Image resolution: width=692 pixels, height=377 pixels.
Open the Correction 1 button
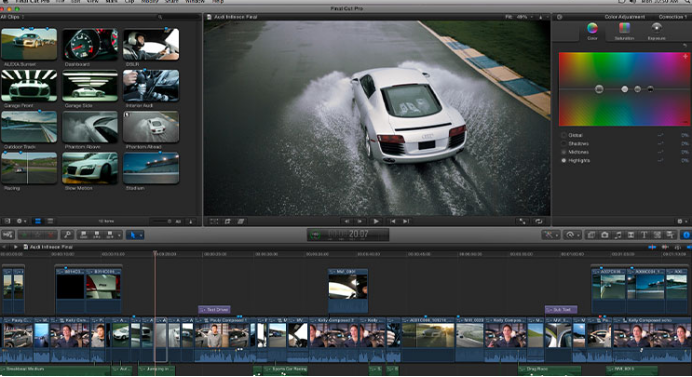pos(673,17)
